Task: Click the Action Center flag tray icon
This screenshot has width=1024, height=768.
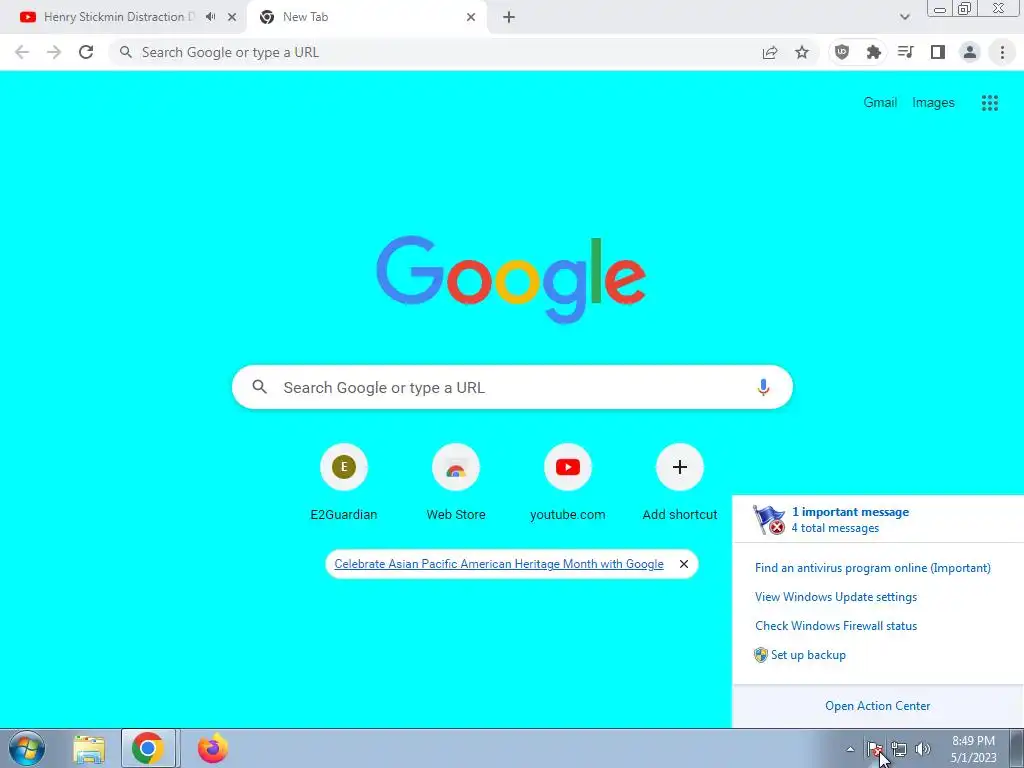Action: [x=874, y=749]
